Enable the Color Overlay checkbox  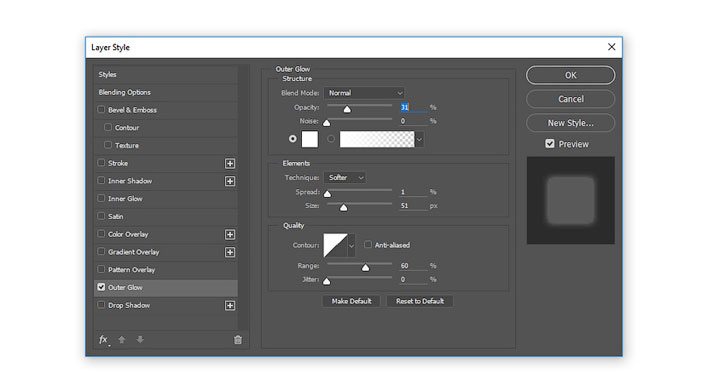(x=101, y=234)
